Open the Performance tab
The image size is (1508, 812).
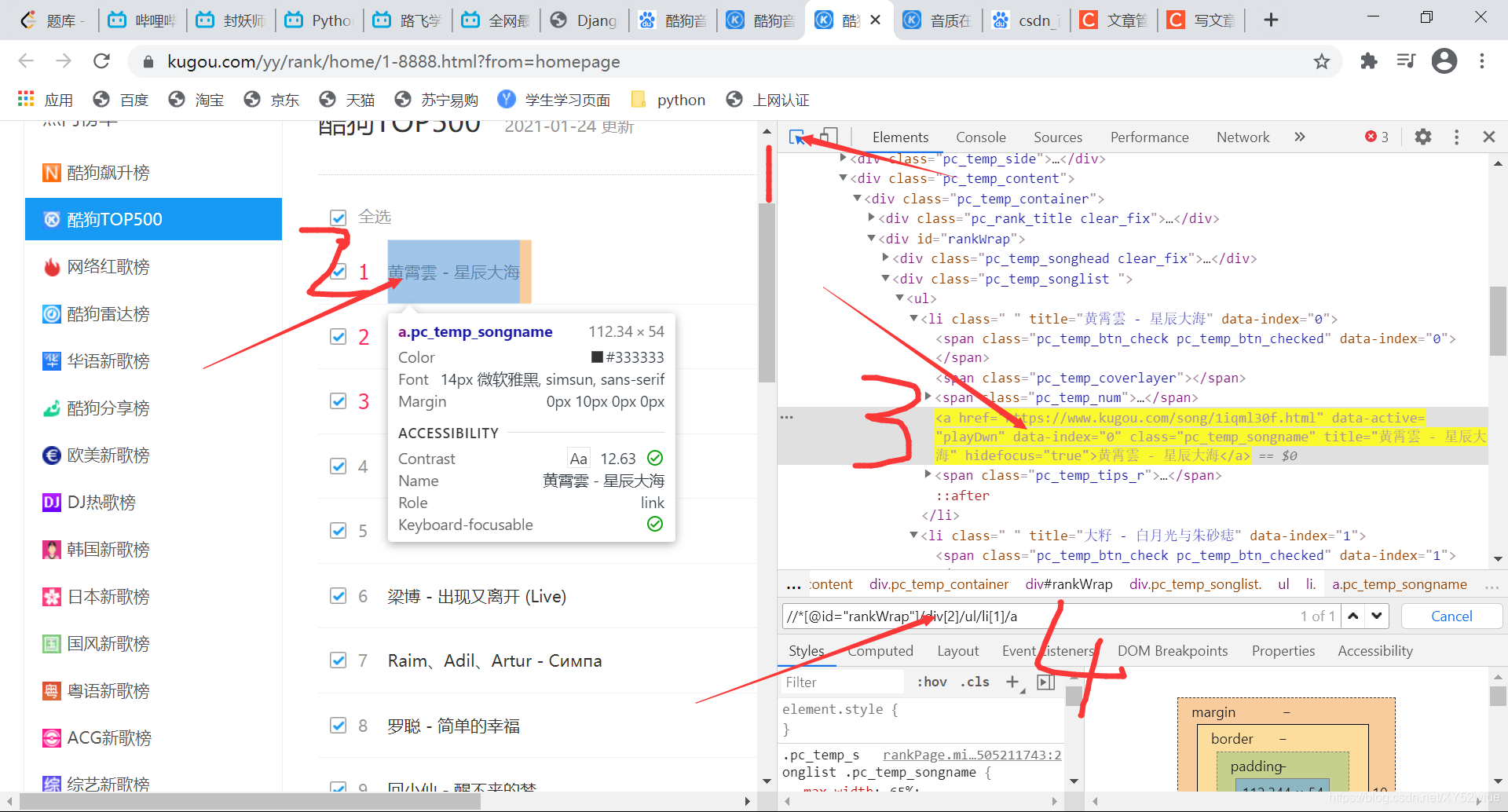pos(1149,137)
